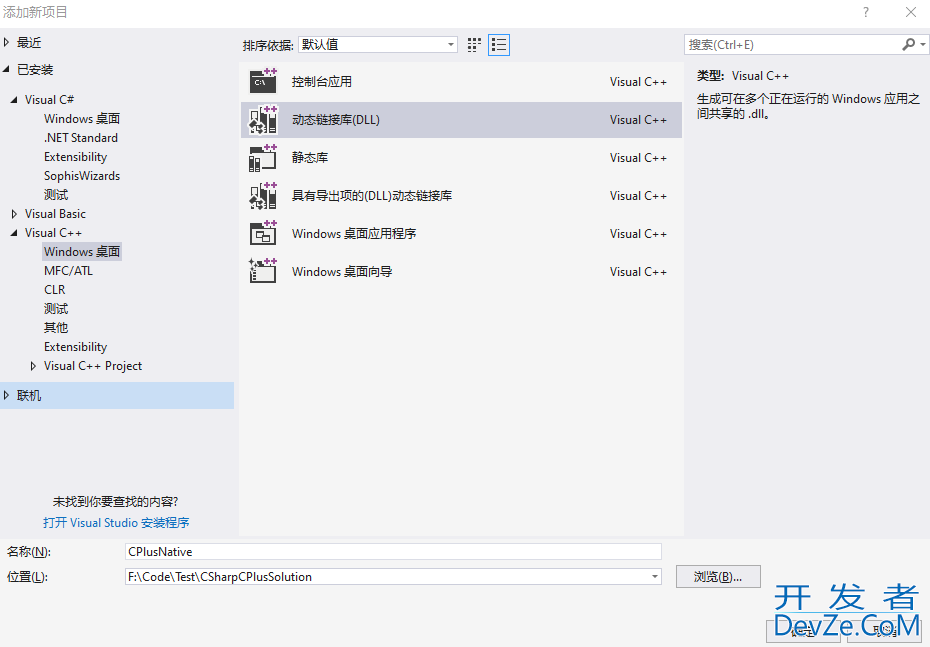Open Visual Studio installer link
The width and height of the screenshot is (930, 647).
(x=116, y=522)
